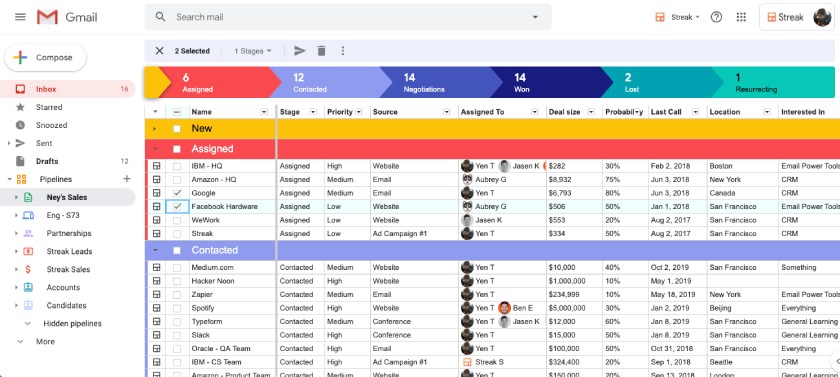840x377 pixels.
Task: Click Ben E avatar in Spotify row
Action: (x=505, y=308)
